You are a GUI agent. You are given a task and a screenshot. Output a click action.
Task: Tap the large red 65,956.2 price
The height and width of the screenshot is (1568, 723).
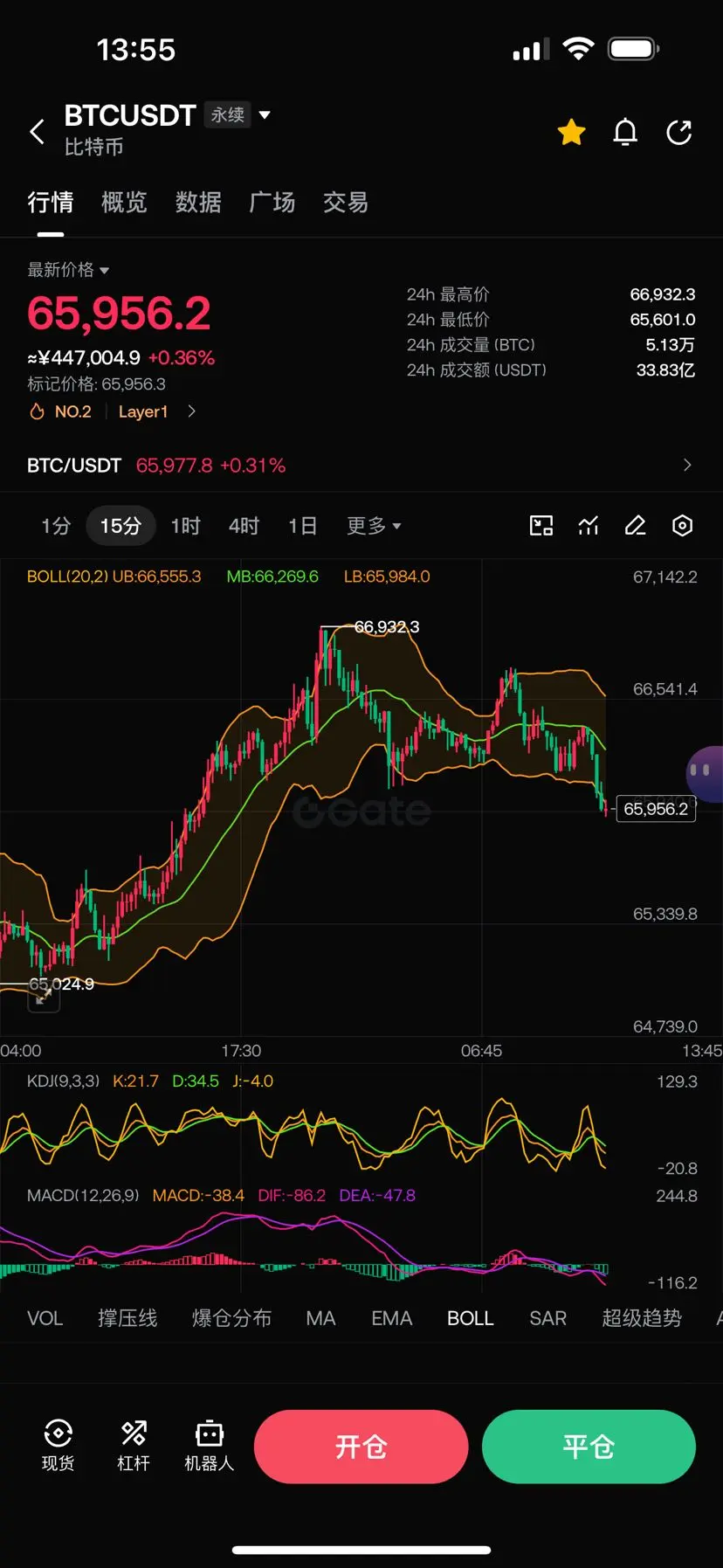(119, 314)
